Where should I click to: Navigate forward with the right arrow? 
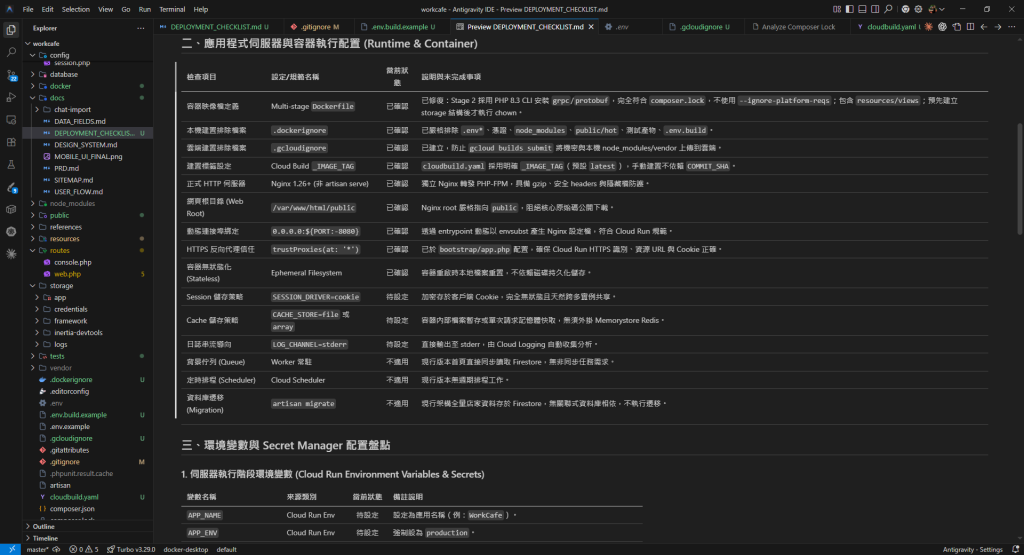(998, 27)
